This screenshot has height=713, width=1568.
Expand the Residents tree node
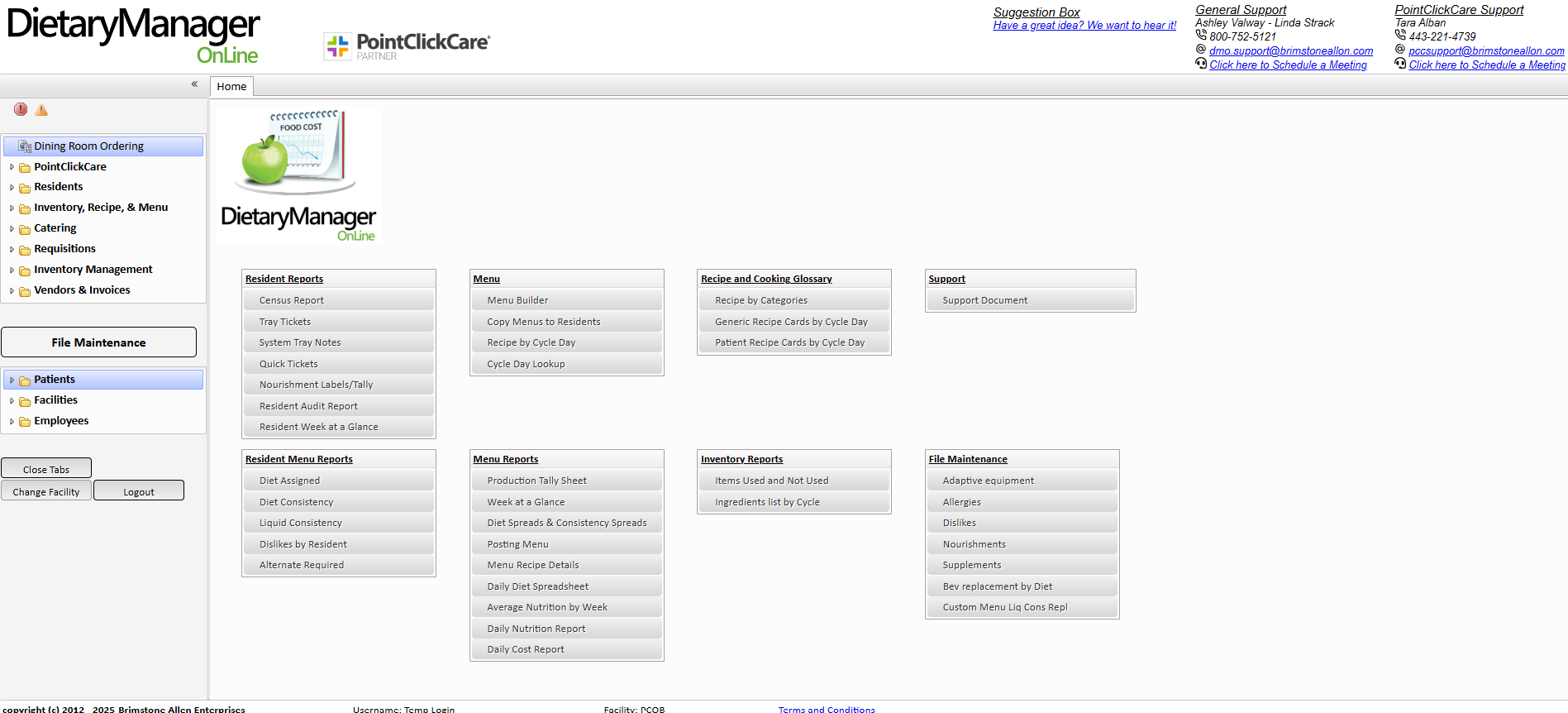pos(12,188)
